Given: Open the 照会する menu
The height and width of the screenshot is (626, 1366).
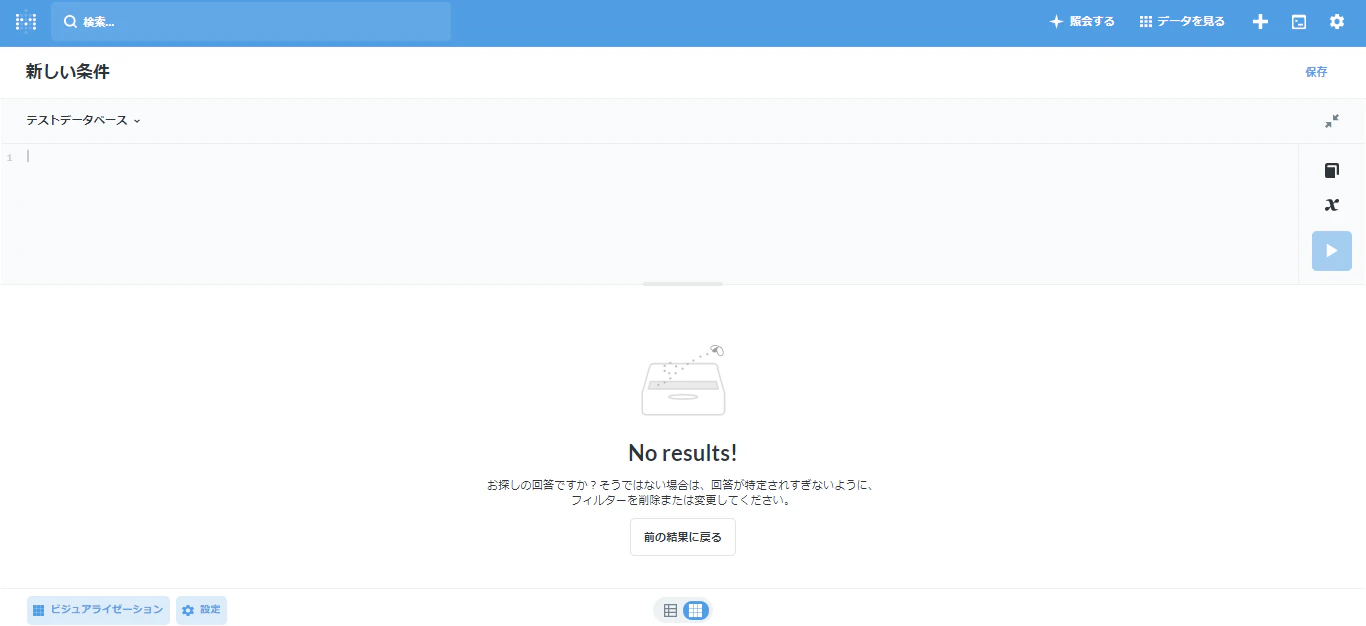Looking at the screenshot, I should click(1081, 22).
